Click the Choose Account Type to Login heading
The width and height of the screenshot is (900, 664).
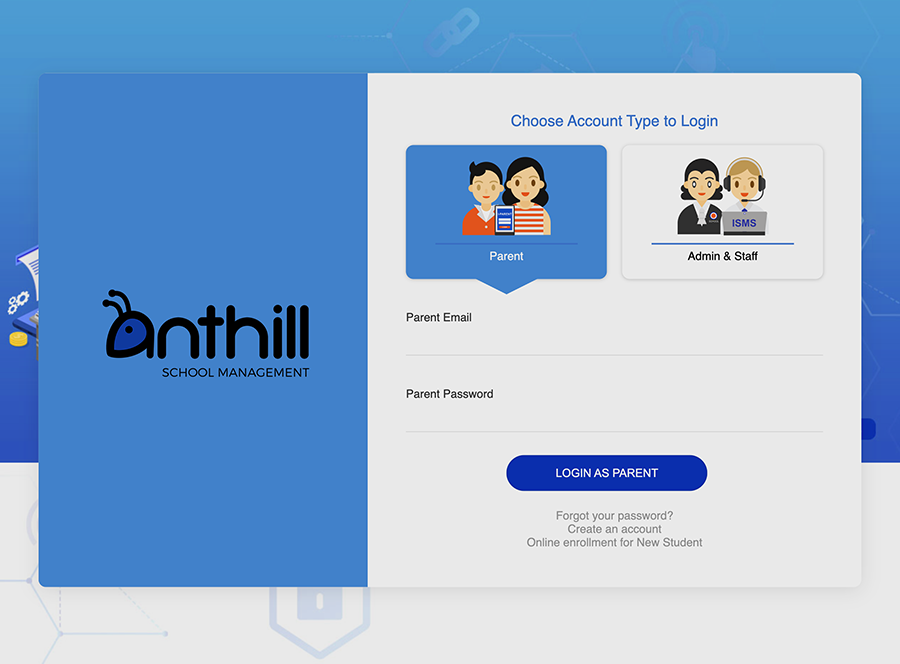(x=614, y=121)
